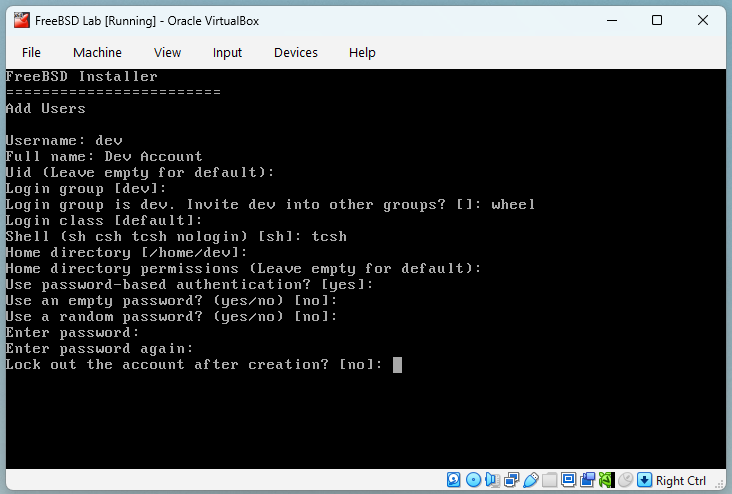Maximize the VirtualBox window
This screenshot has height=494, width=732.
[x=657, y=20]
